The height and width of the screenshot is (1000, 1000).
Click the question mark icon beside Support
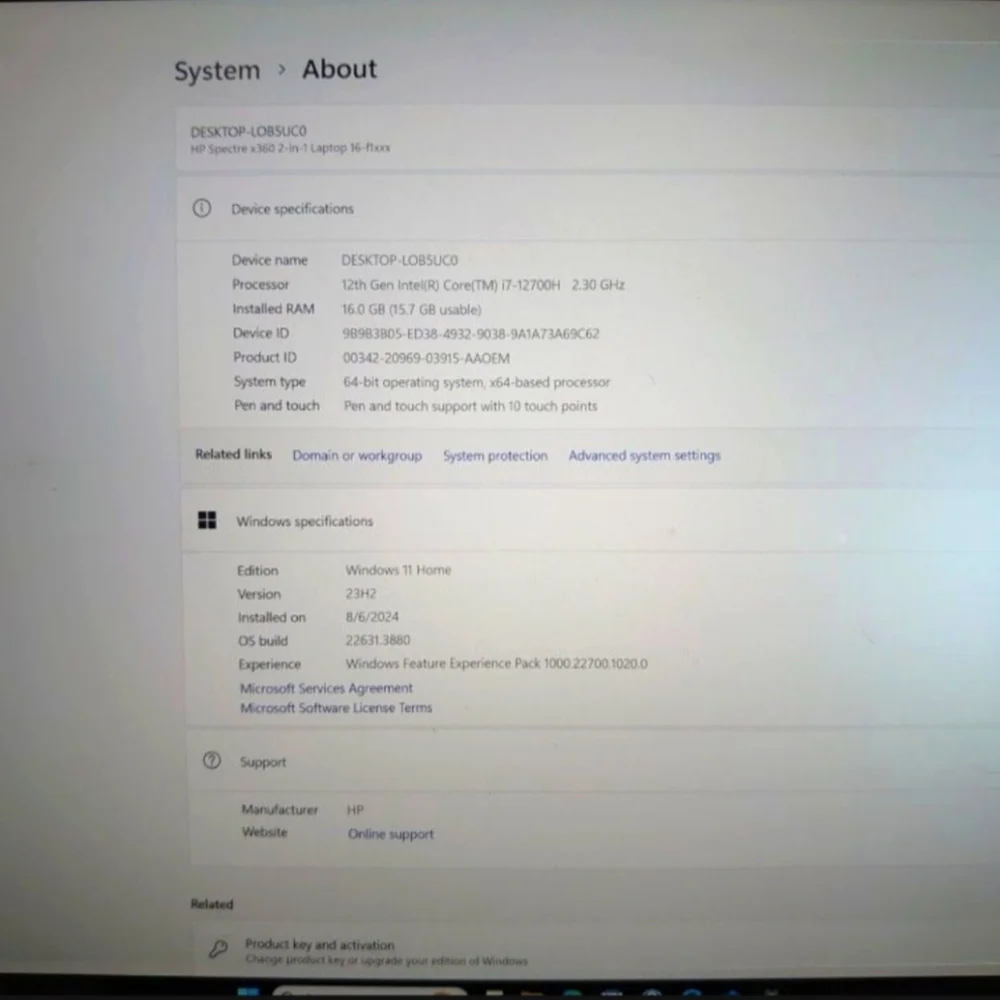click(x=212, y=760)
